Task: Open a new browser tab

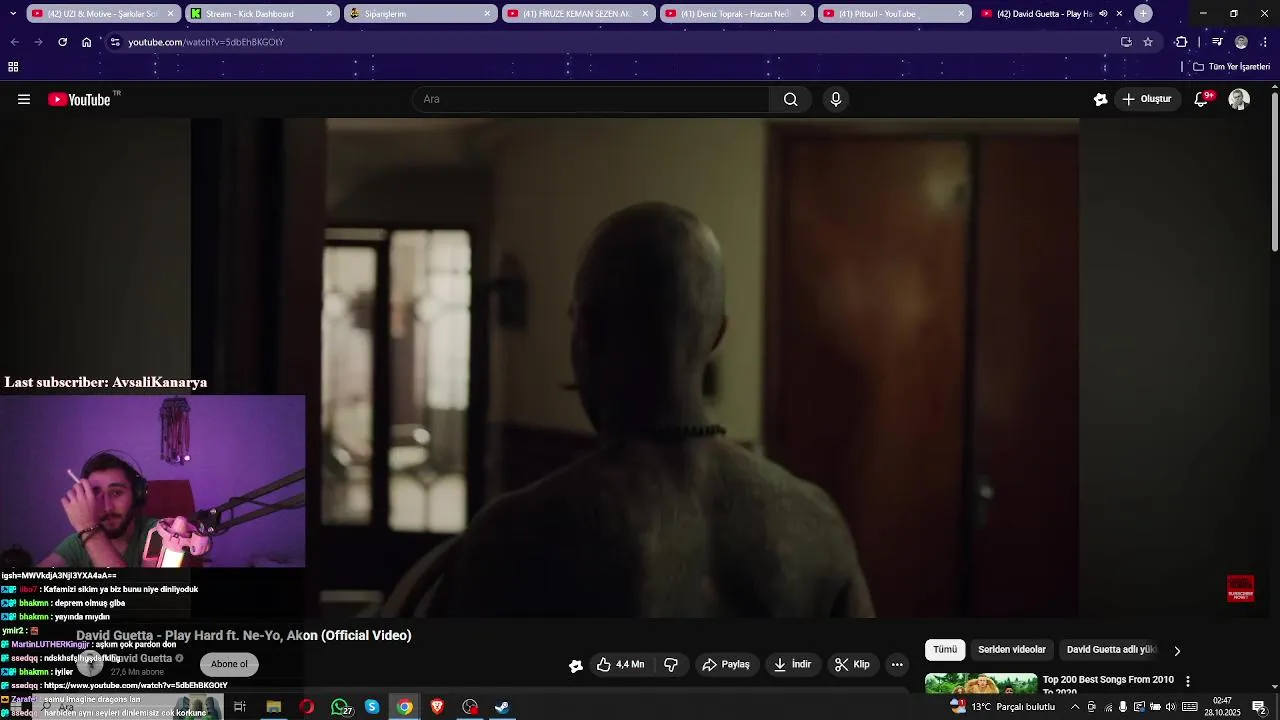Action: pyautogui.click(x=1143, y=14)
